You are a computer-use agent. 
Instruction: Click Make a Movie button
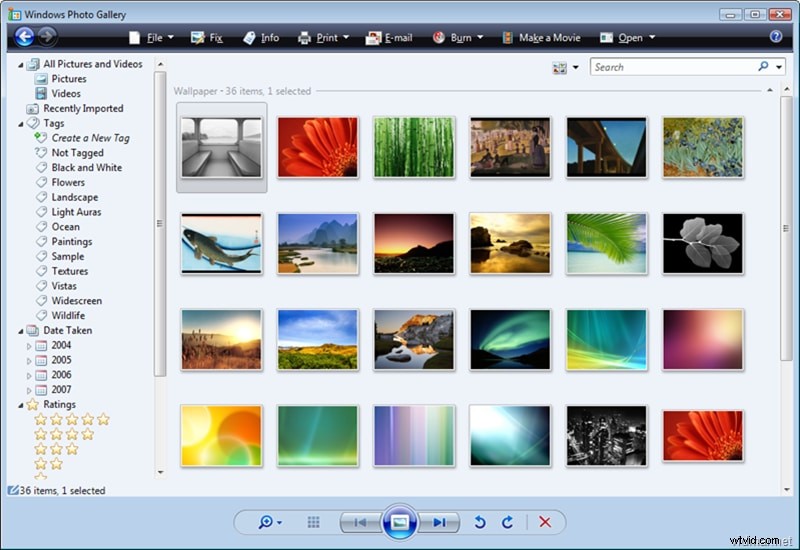(x=541, y=38)
